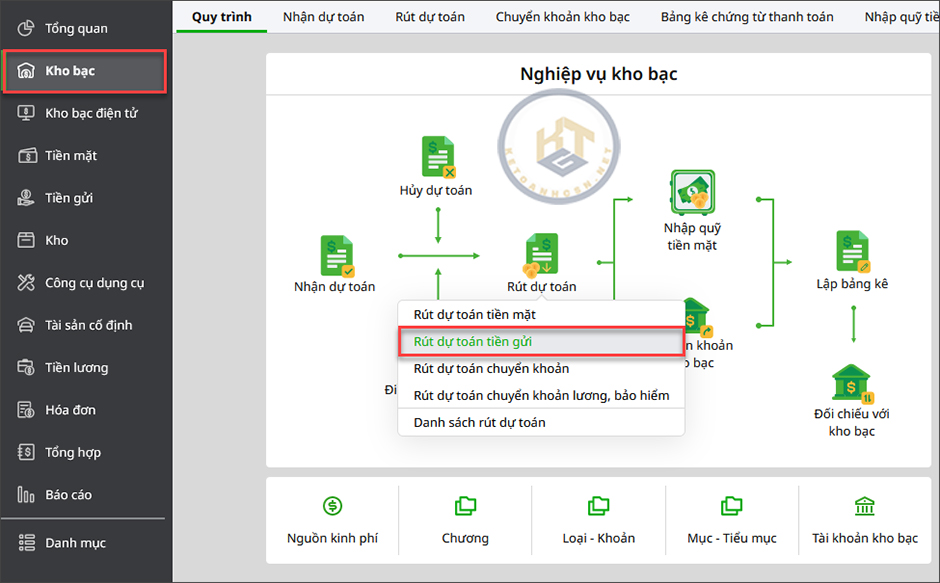This screenshot has height=583, width=940.
Task: Open Bảng kê chứng từ thanh toán tab
Action: click(746, 17)
